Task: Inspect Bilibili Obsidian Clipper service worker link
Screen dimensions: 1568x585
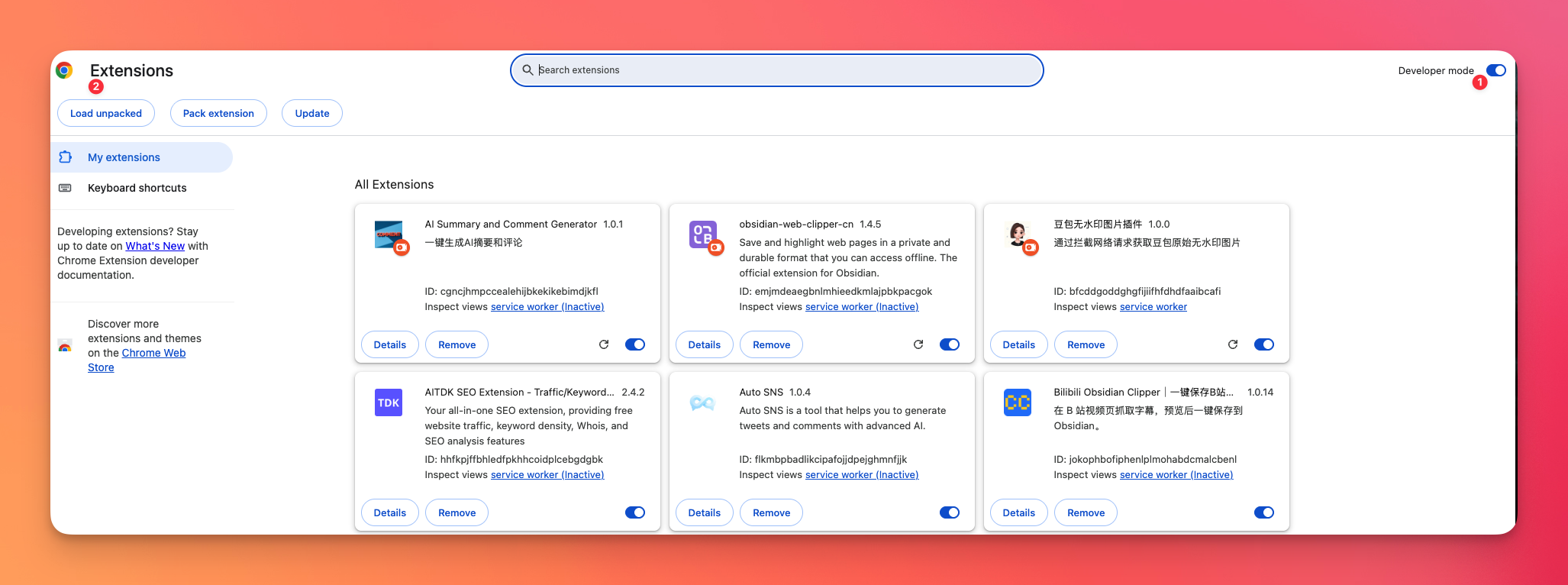Action: click(1176, 475)
